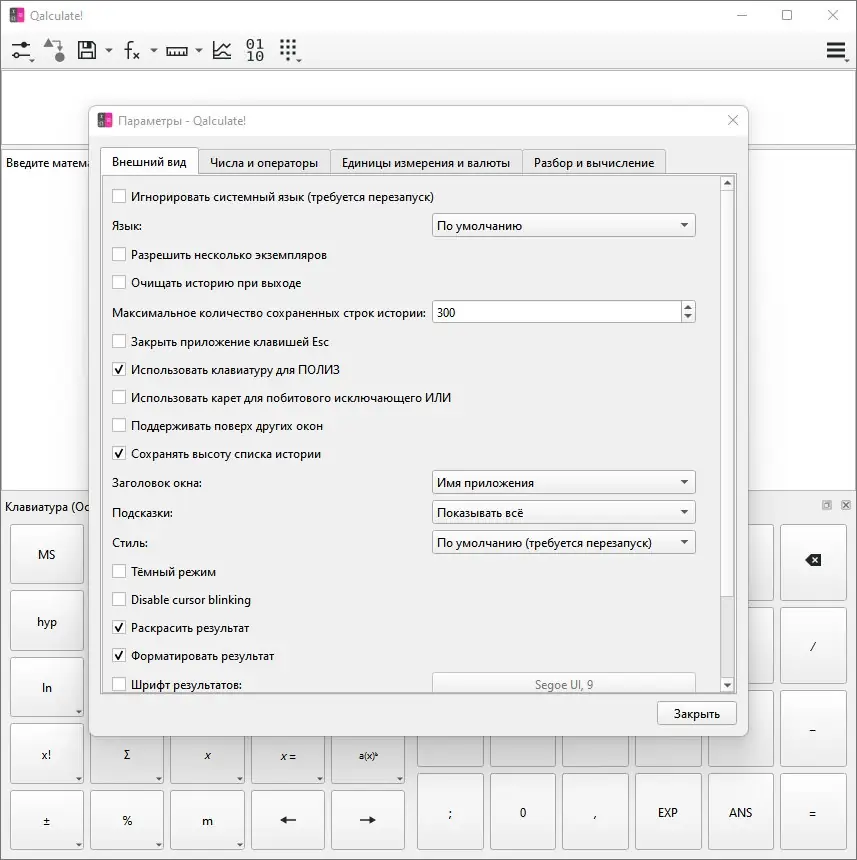Undock the keypad panel float icon
This screenshot has width=857, height=860.
827,505
